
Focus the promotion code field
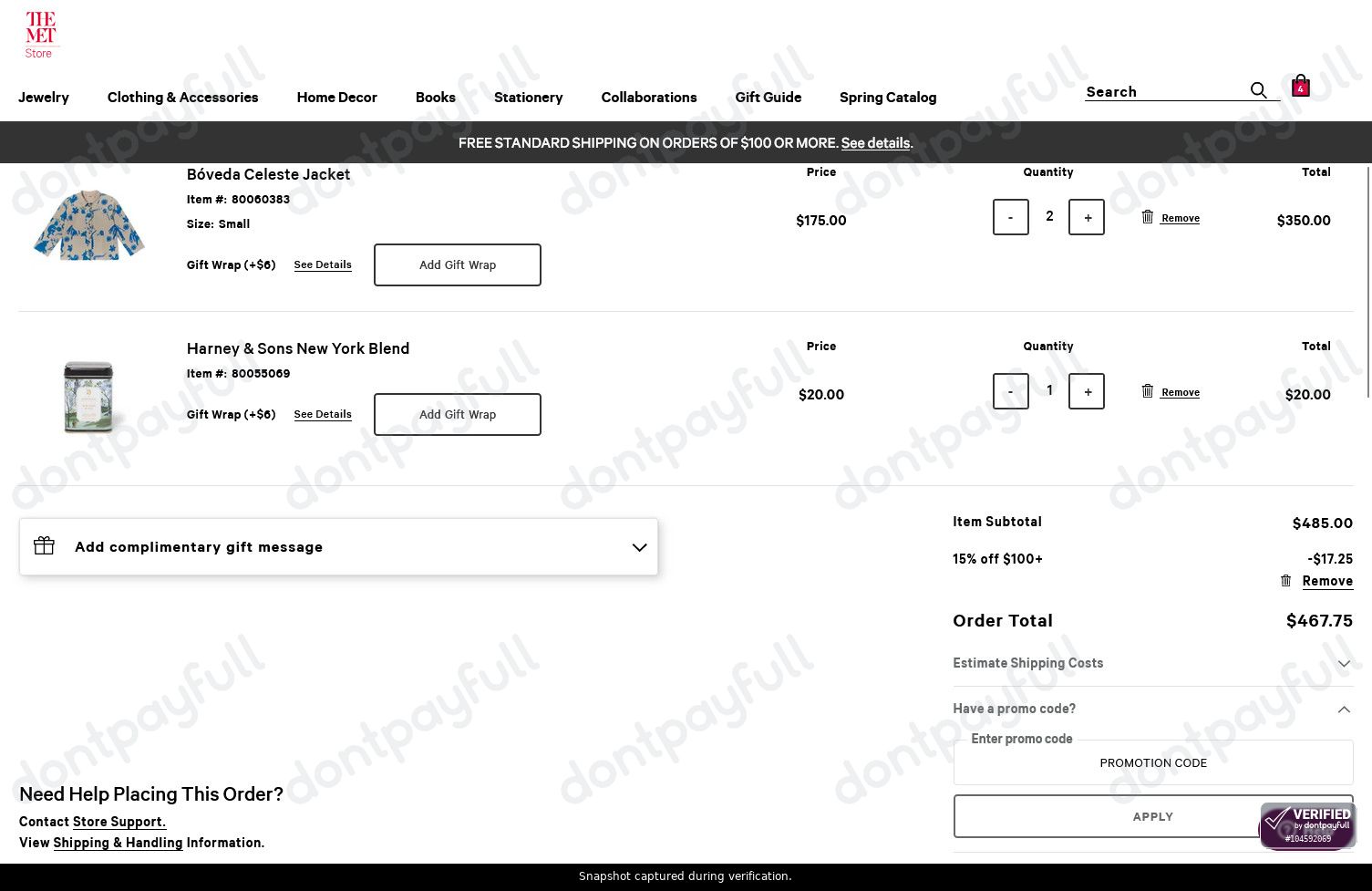point(1153,762)
